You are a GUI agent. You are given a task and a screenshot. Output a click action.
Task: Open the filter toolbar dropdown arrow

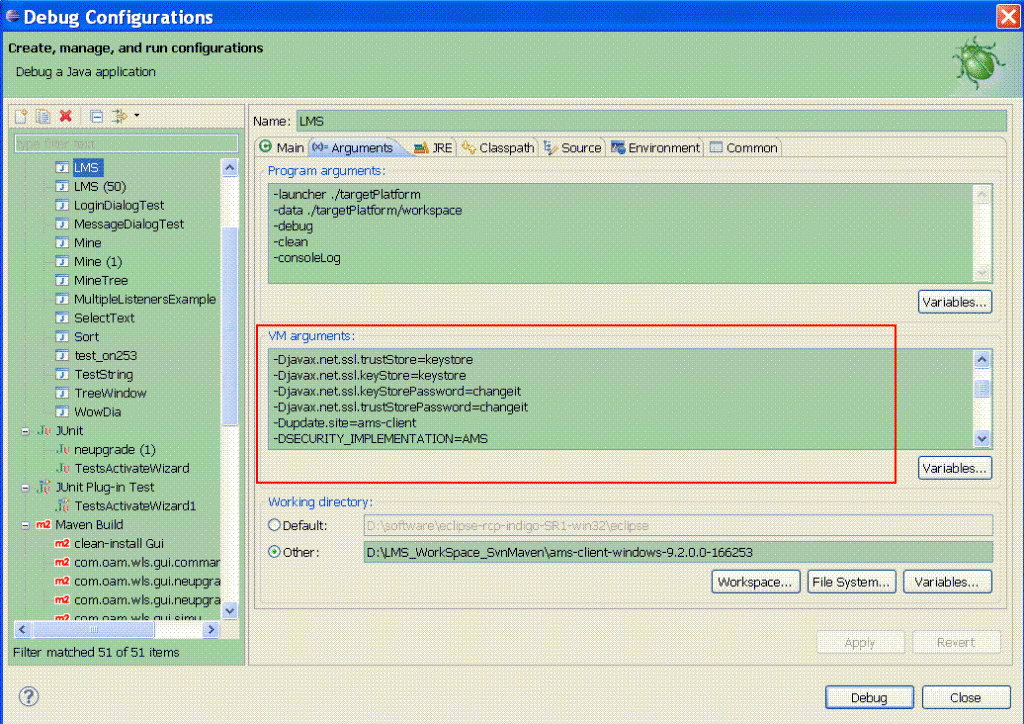pyautogui.click(x=137, y=115)
